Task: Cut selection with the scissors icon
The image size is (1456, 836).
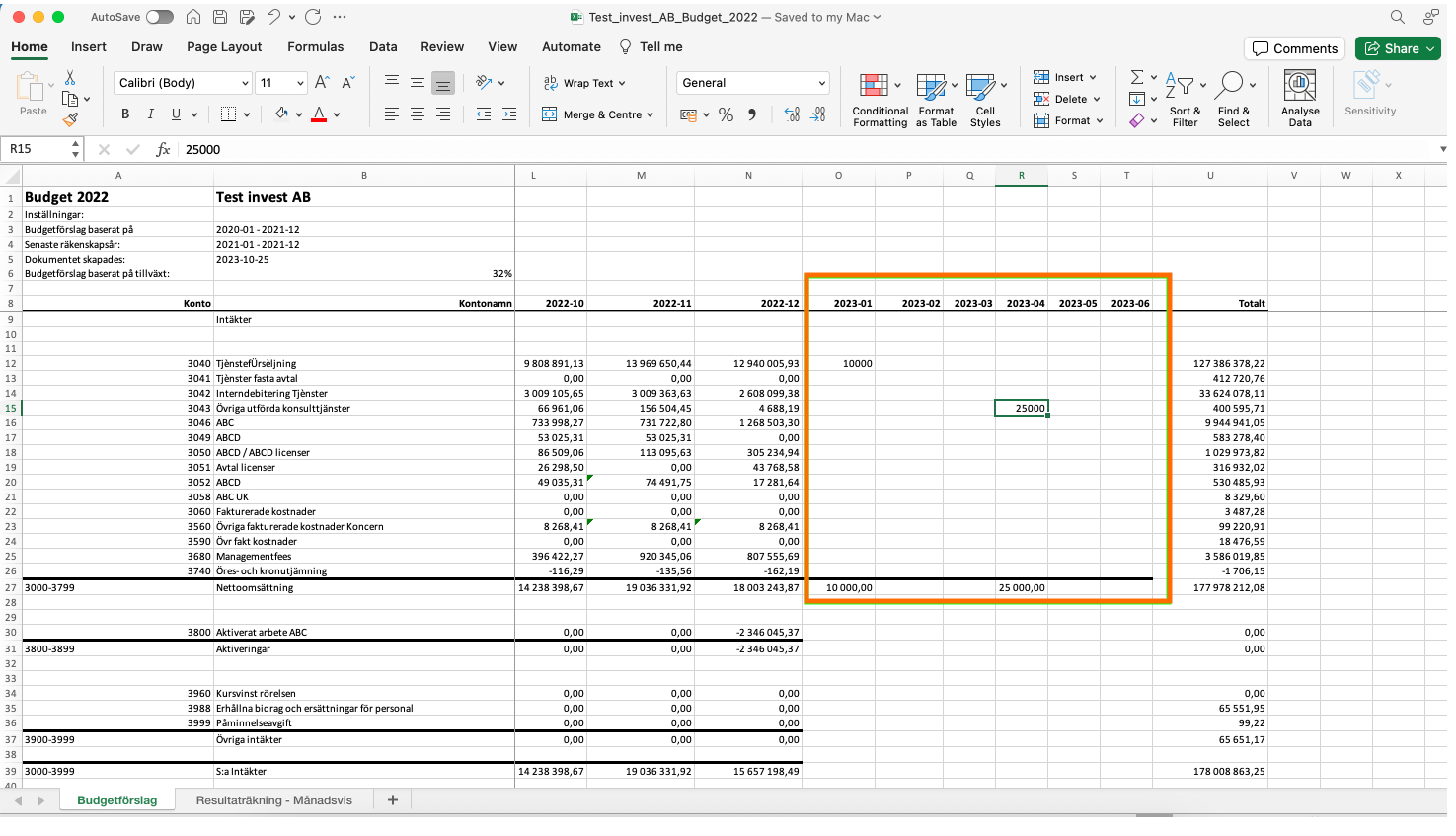Action: [70, 77]
